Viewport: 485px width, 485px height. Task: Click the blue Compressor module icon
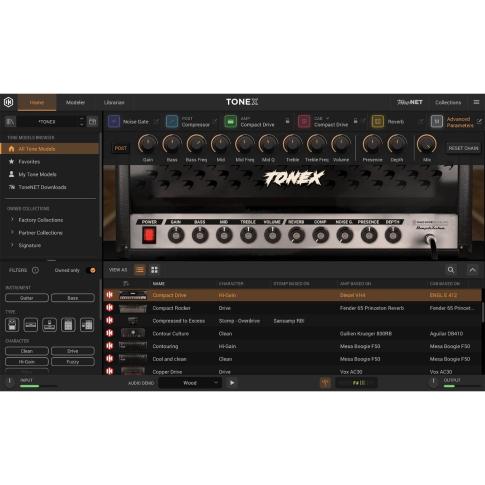[172, 122]
